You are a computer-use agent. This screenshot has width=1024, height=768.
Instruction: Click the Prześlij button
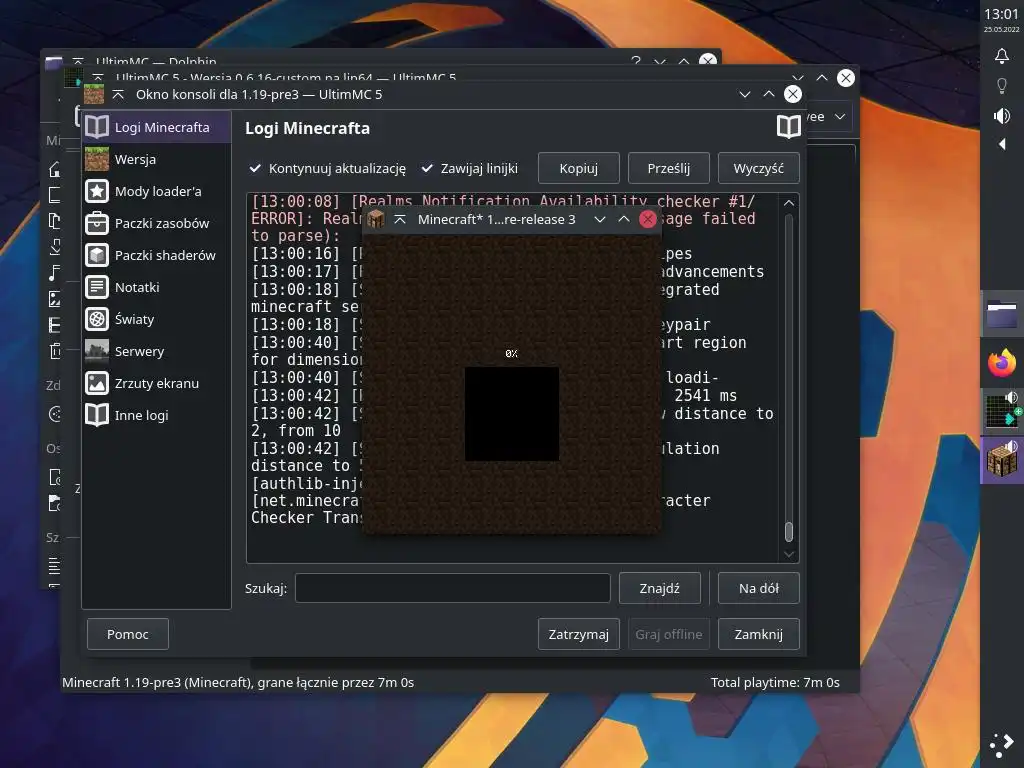click(x=669, y=168)
